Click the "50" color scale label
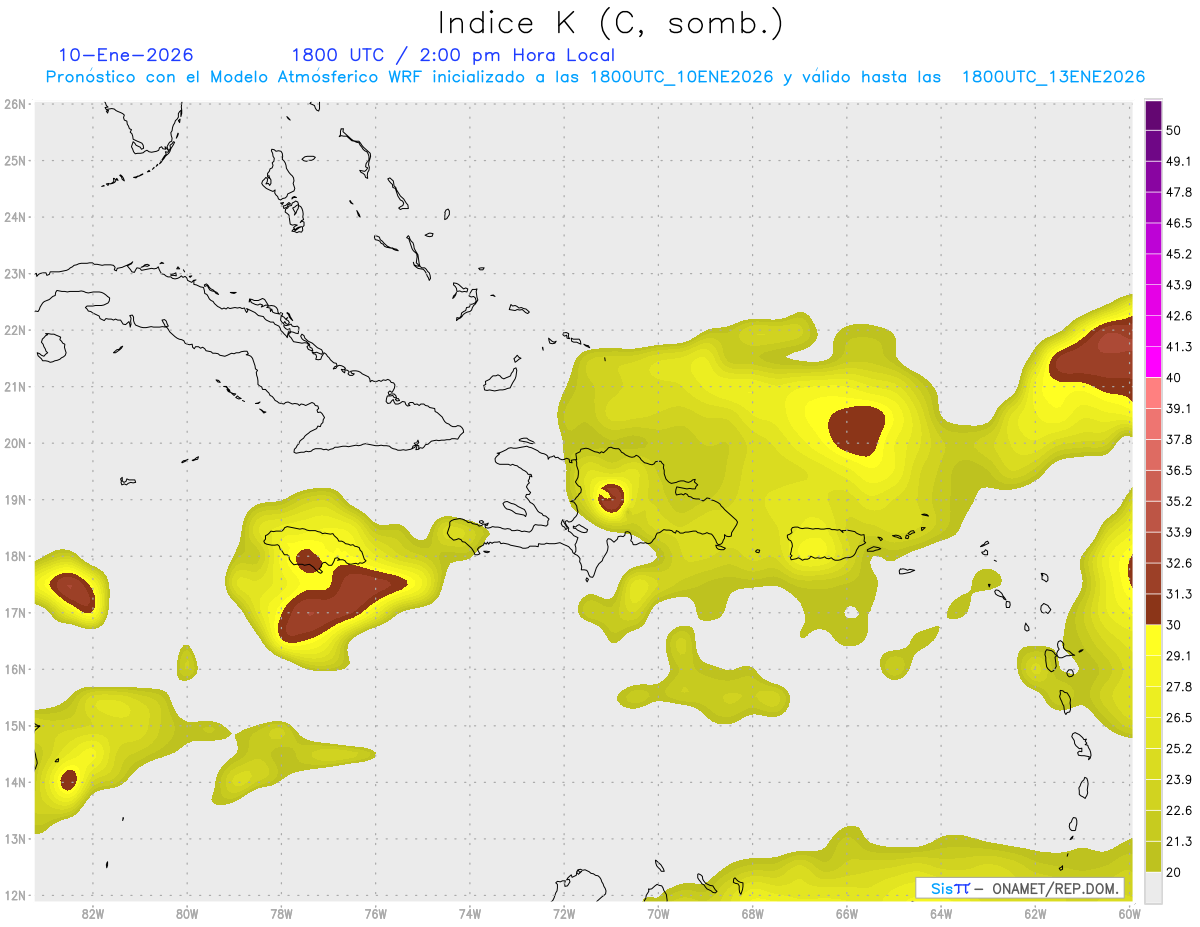The height and width of the screenshot is (927, 1200). pyautogui.click(x=1173, y=130)
